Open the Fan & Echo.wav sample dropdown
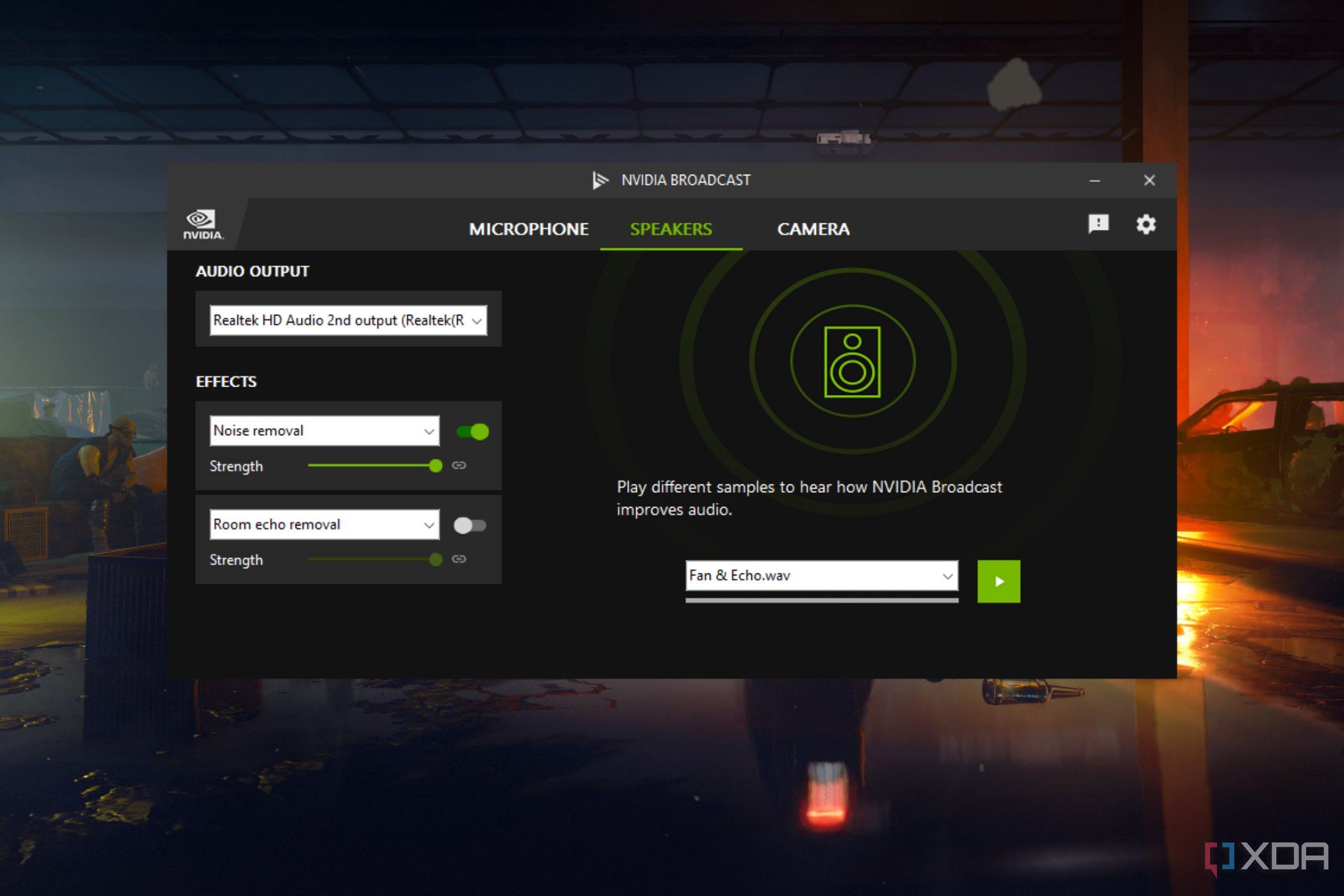Viewport: 1344px width, 896px height. (822, 575)
